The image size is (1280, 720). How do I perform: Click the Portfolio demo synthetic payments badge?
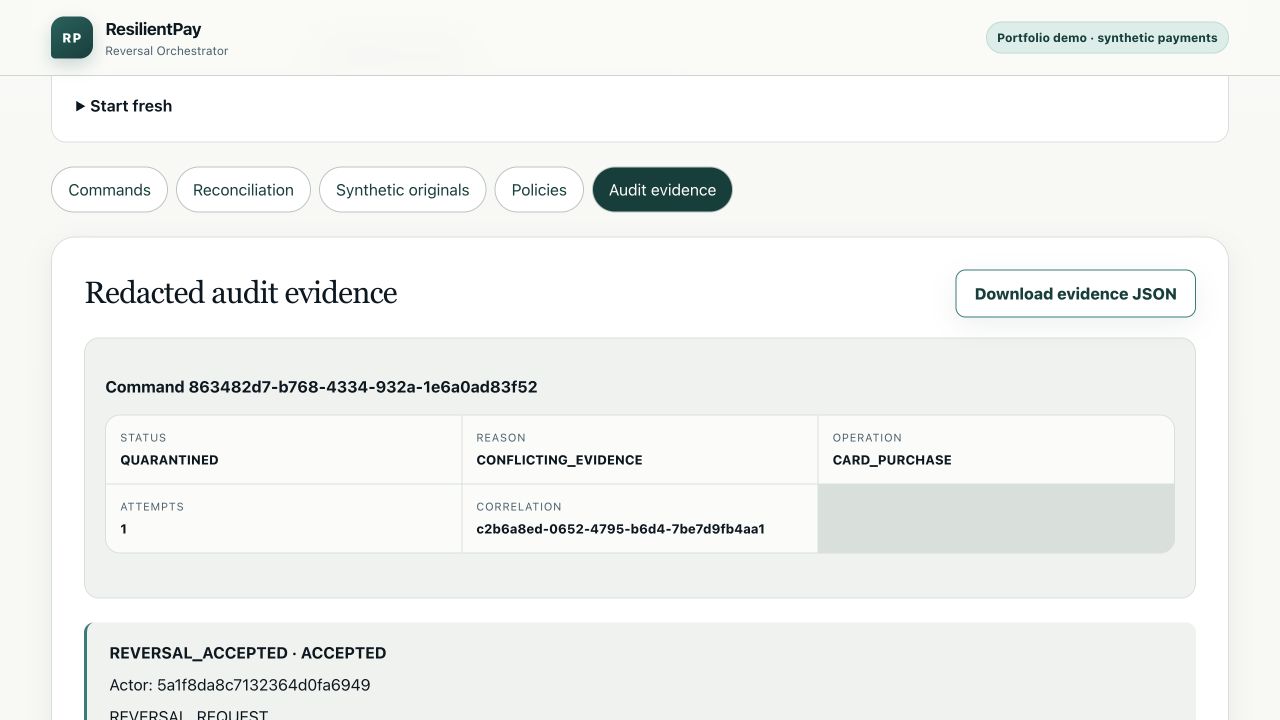[x=1107, y=38]
